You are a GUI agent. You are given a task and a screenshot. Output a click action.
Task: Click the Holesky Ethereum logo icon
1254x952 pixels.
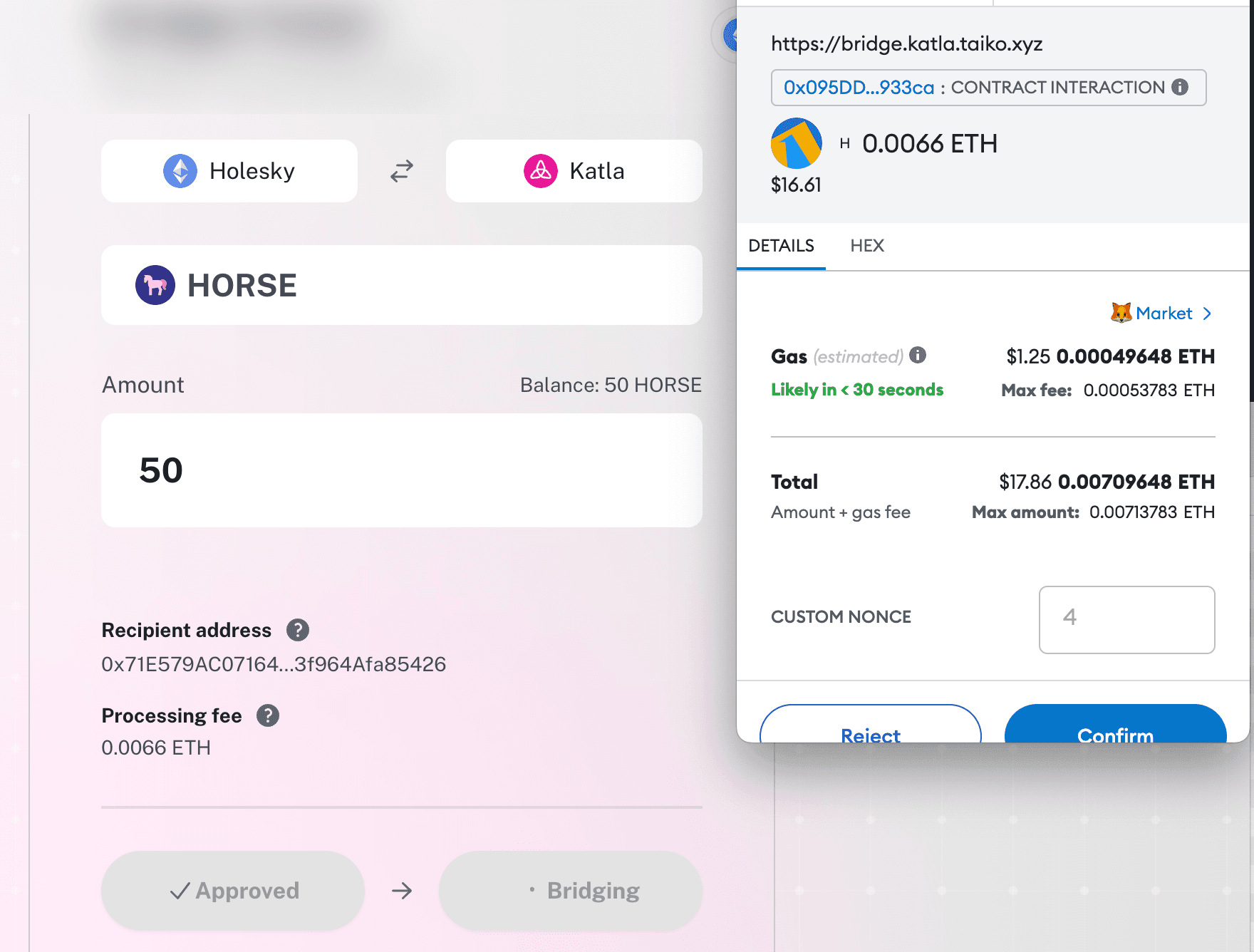click(x=180, y=171)
